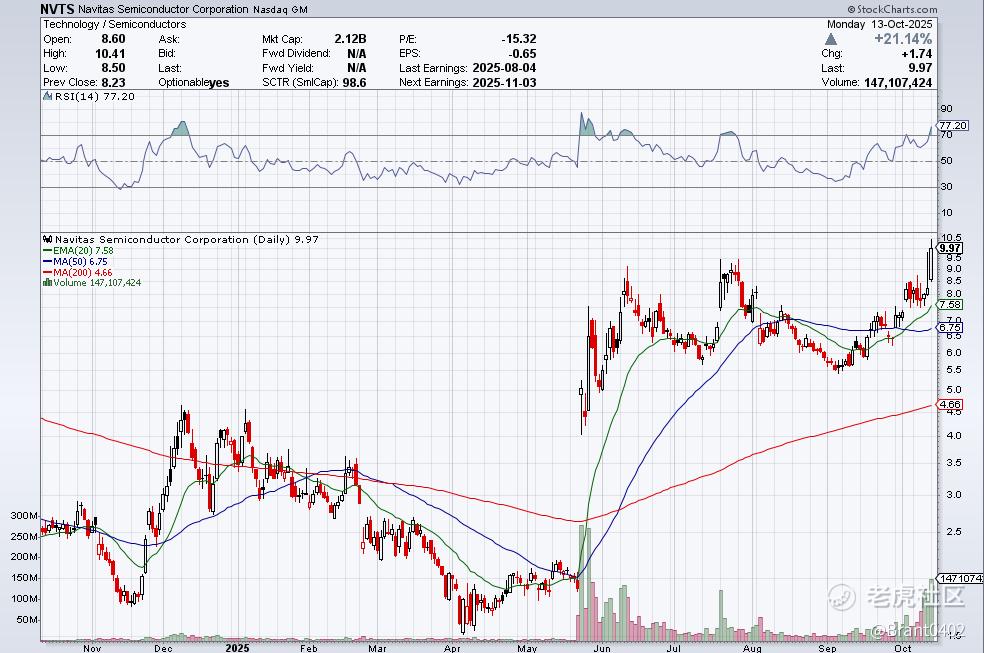Click the MA(200) 4.66 legend entry
984x653 pixels.
(x=78, y=272)
